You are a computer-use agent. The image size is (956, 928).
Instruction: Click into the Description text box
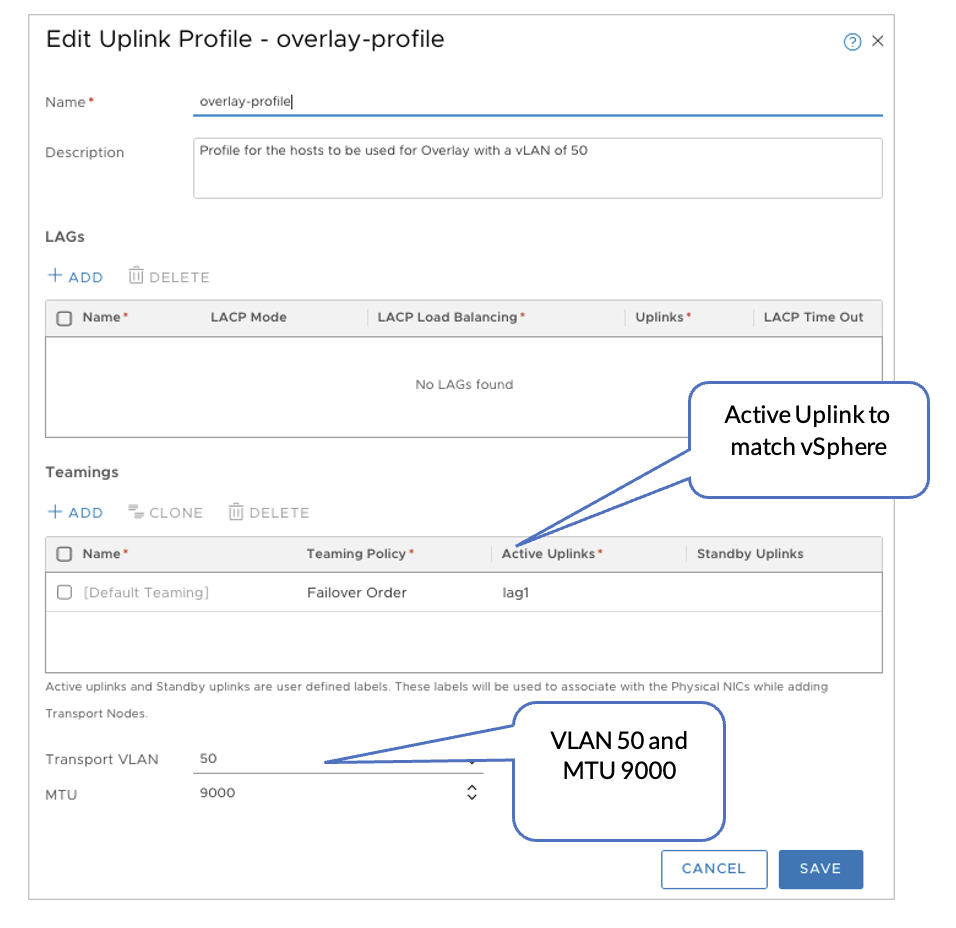tap(537, 167)
